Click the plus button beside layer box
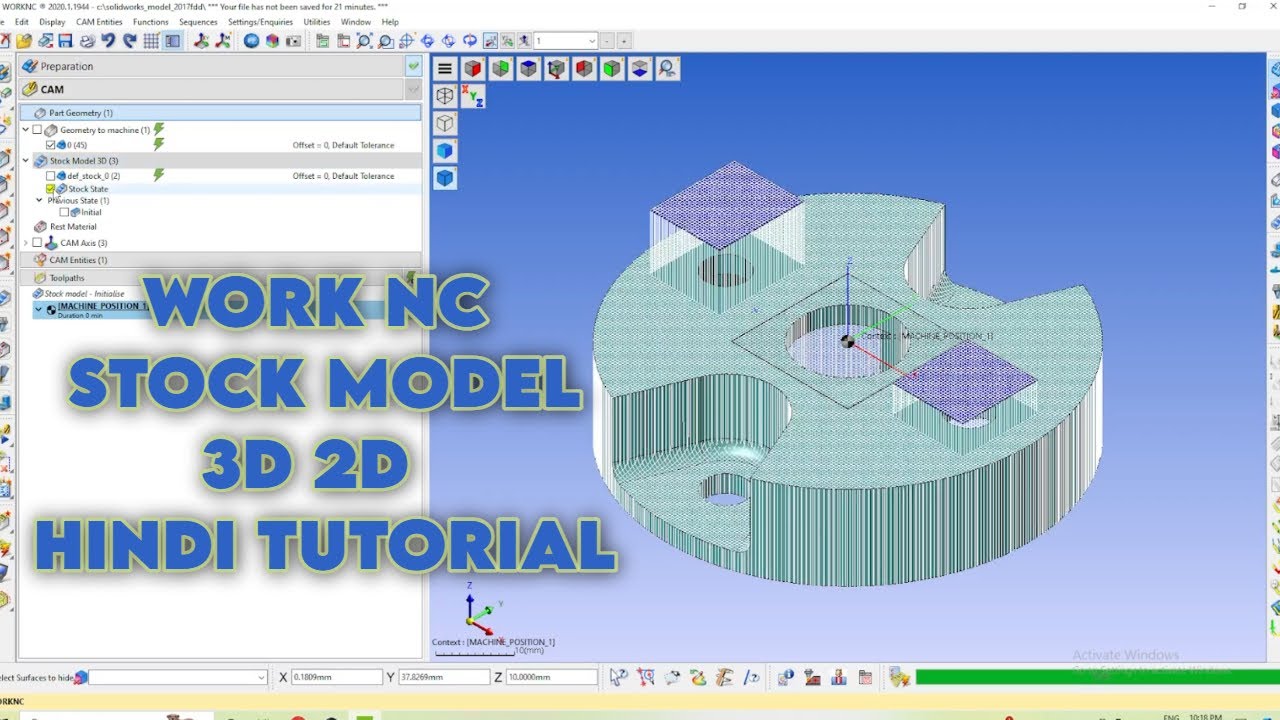The image size is (1280, 720). click(625, 41)
